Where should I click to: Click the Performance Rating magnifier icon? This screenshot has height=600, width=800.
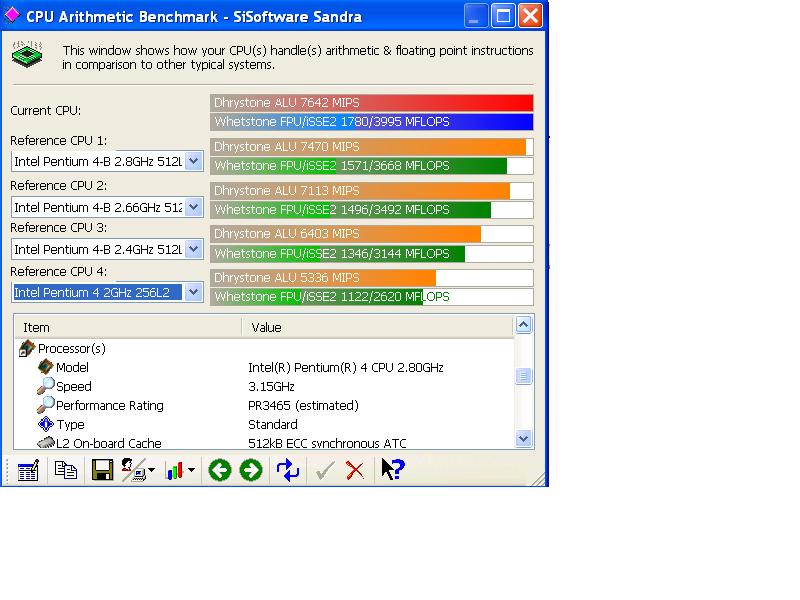pos(45,405)
